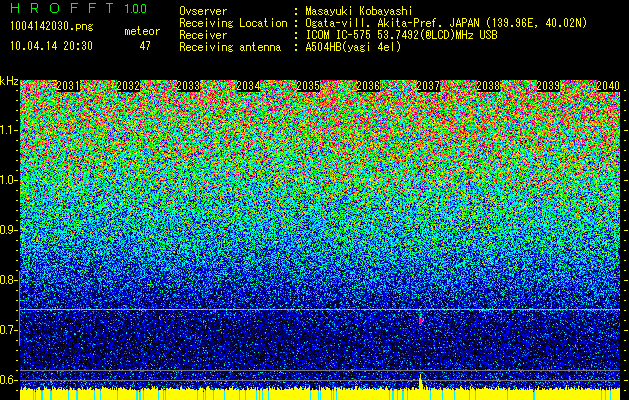Click the 0.6 frequency axis label
This screenshot has width=629, height=400.
(8, 380)
